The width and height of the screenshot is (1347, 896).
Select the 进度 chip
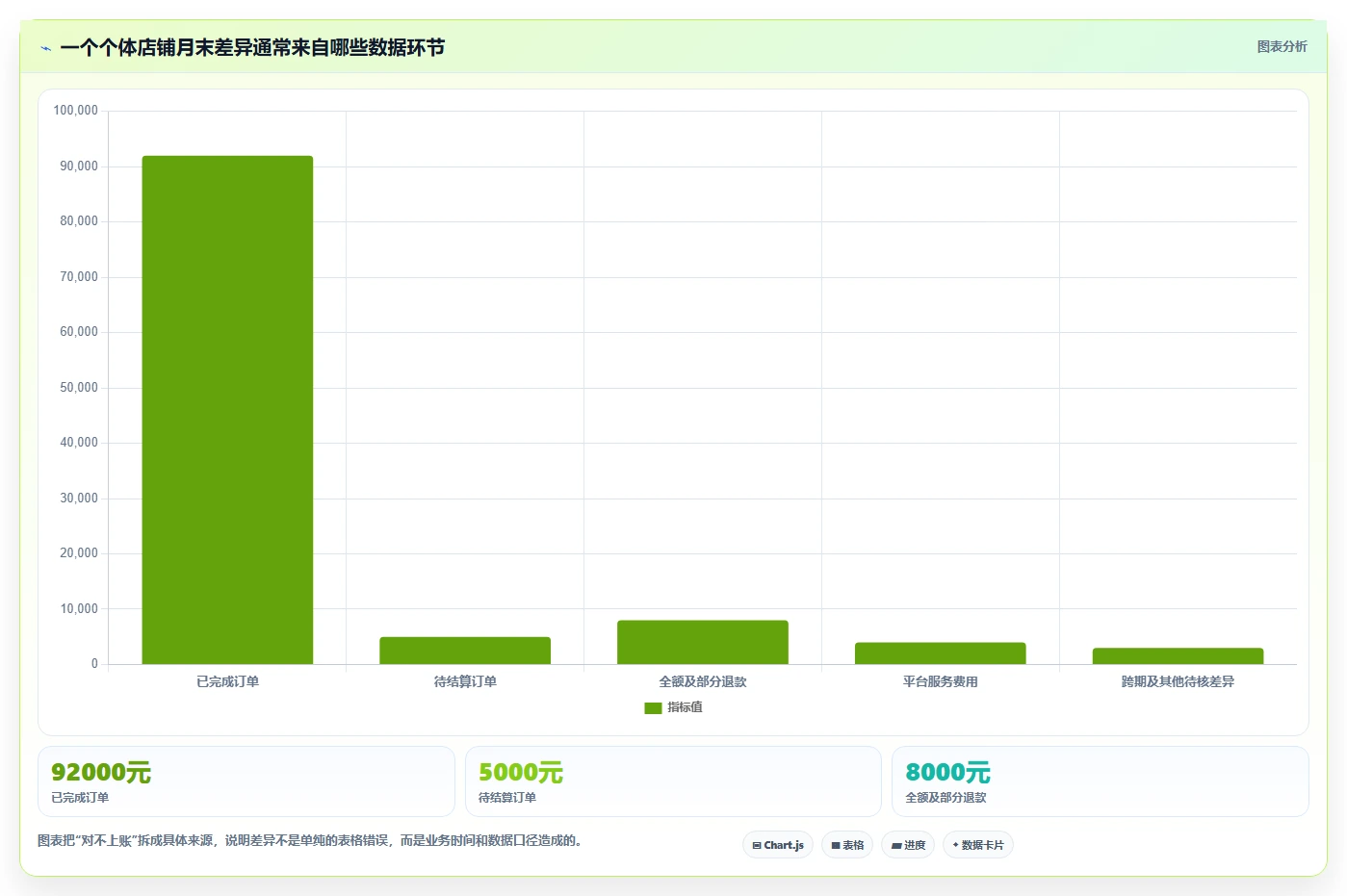pos(908,845)
